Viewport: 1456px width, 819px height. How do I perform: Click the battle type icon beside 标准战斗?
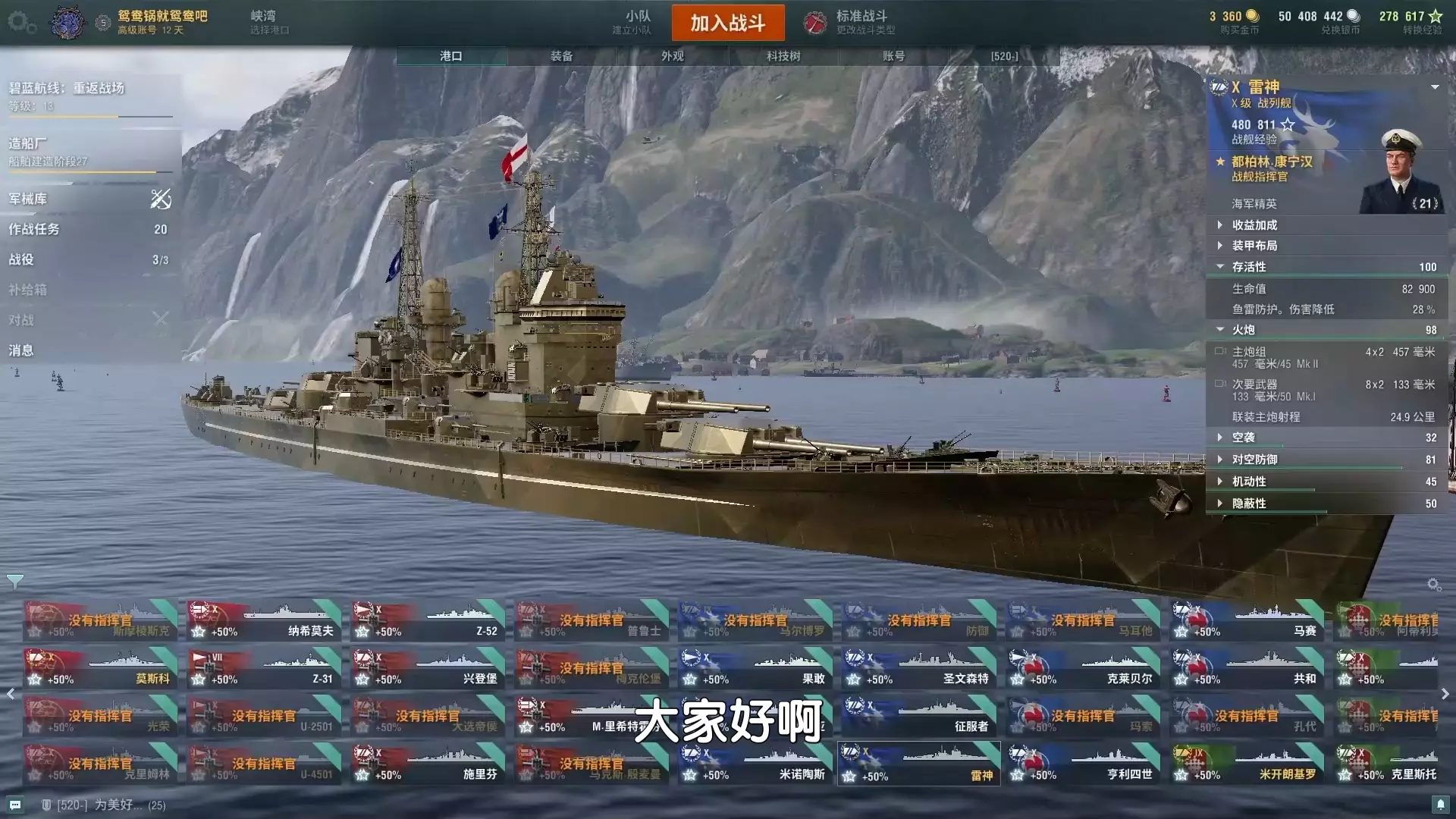tap(814, 23)
